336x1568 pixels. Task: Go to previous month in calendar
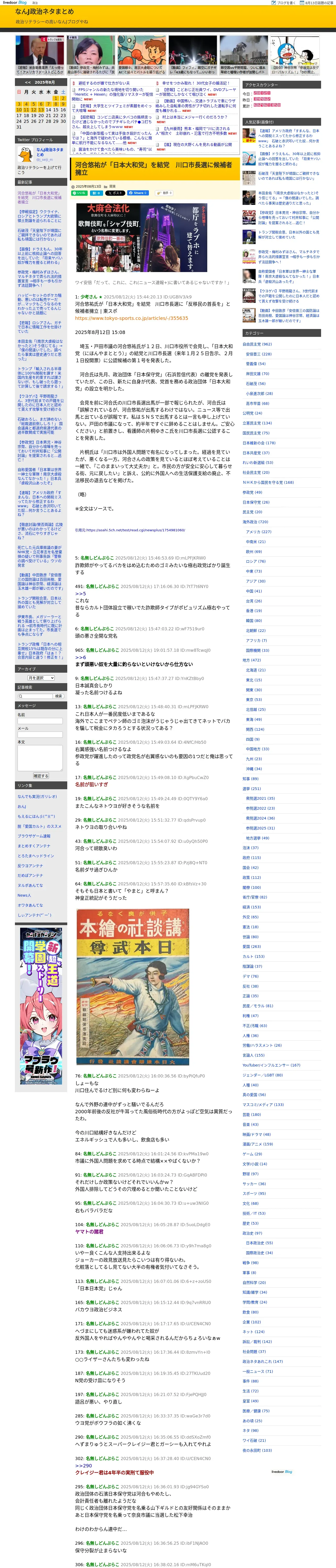[x=27, y=82]
